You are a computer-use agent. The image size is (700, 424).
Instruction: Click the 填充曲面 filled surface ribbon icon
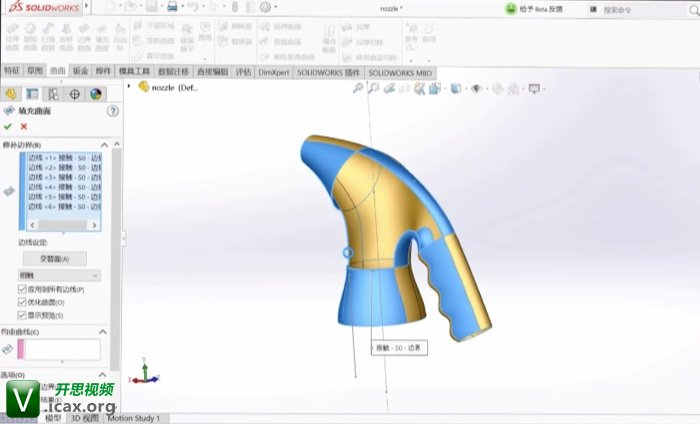click(101, 37)
